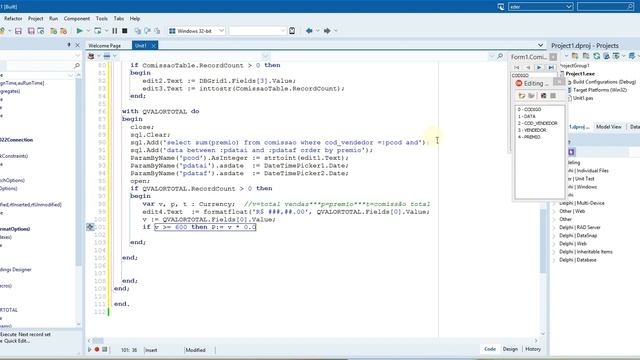This screenshot has width=640, height=360.
Task: Switch to the Welcome Page tab
Action: (105, 45)
